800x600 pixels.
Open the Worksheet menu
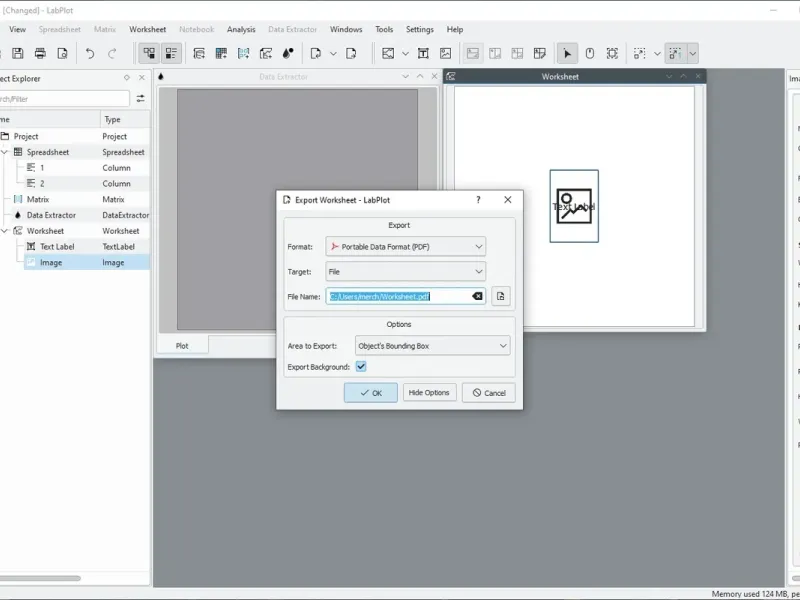[147, 30]
